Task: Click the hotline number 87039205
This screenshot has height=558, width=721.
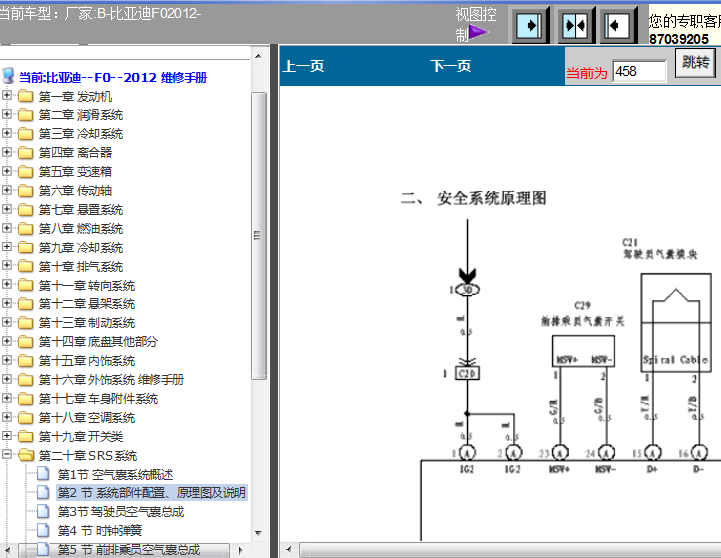Action: coord(679,39)
